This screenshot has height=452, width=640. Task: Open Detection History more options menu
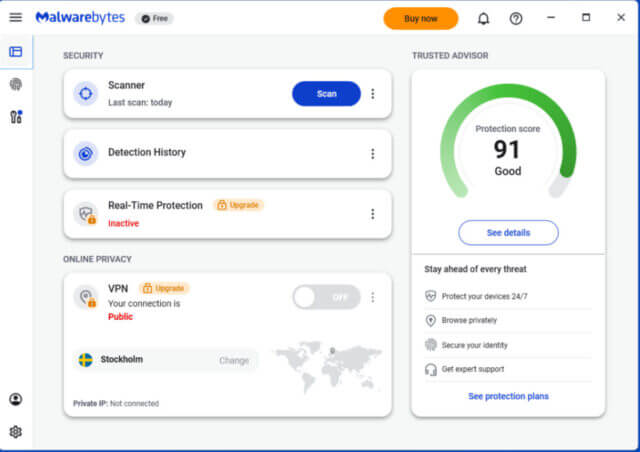(373, 154)
